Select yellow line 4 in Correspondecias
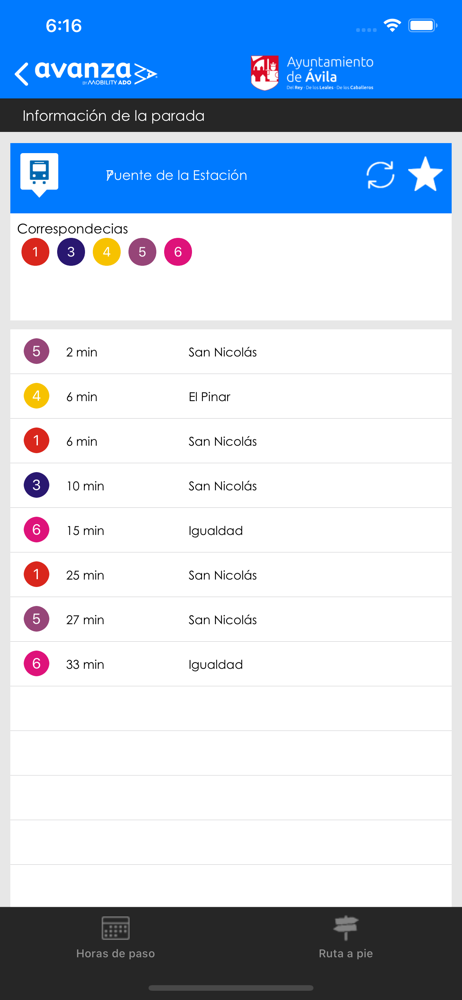The width and height of the screenshot is (462, 1000). (107, 252)
